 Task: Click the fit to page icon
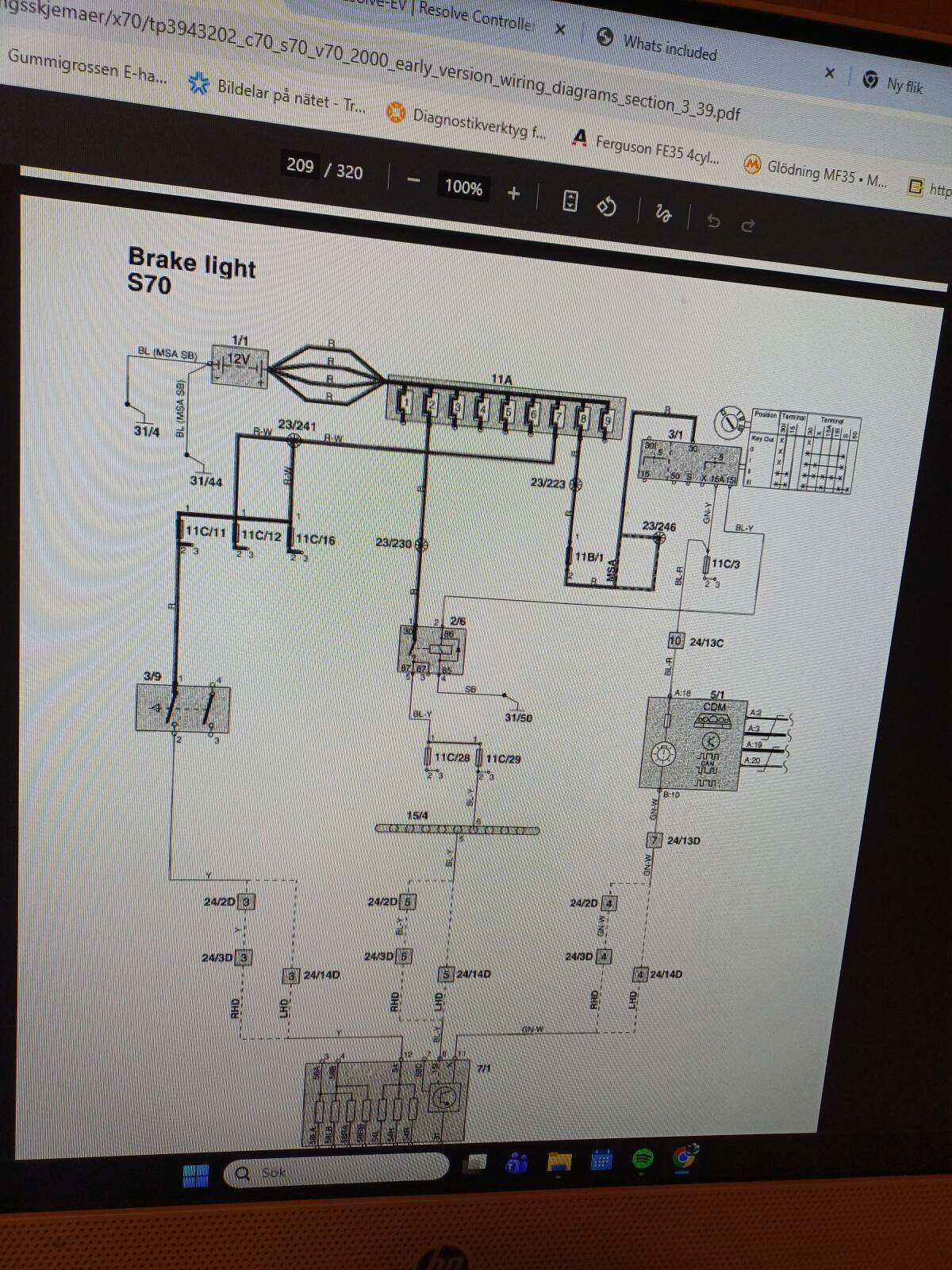coord(570,200)
